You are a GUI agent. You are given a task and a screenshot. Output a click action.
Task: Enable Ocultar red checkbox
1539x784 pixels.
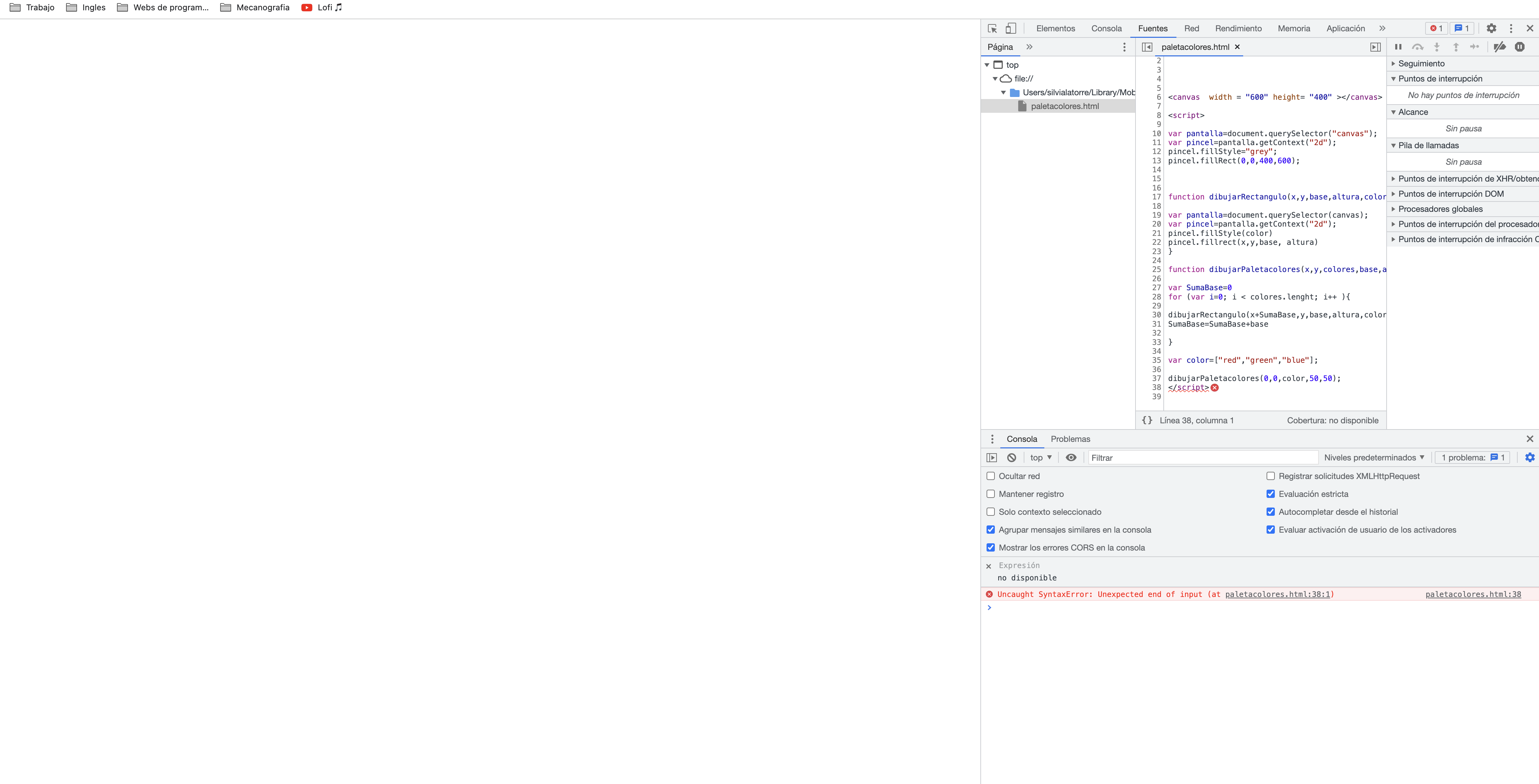point(991,476)
